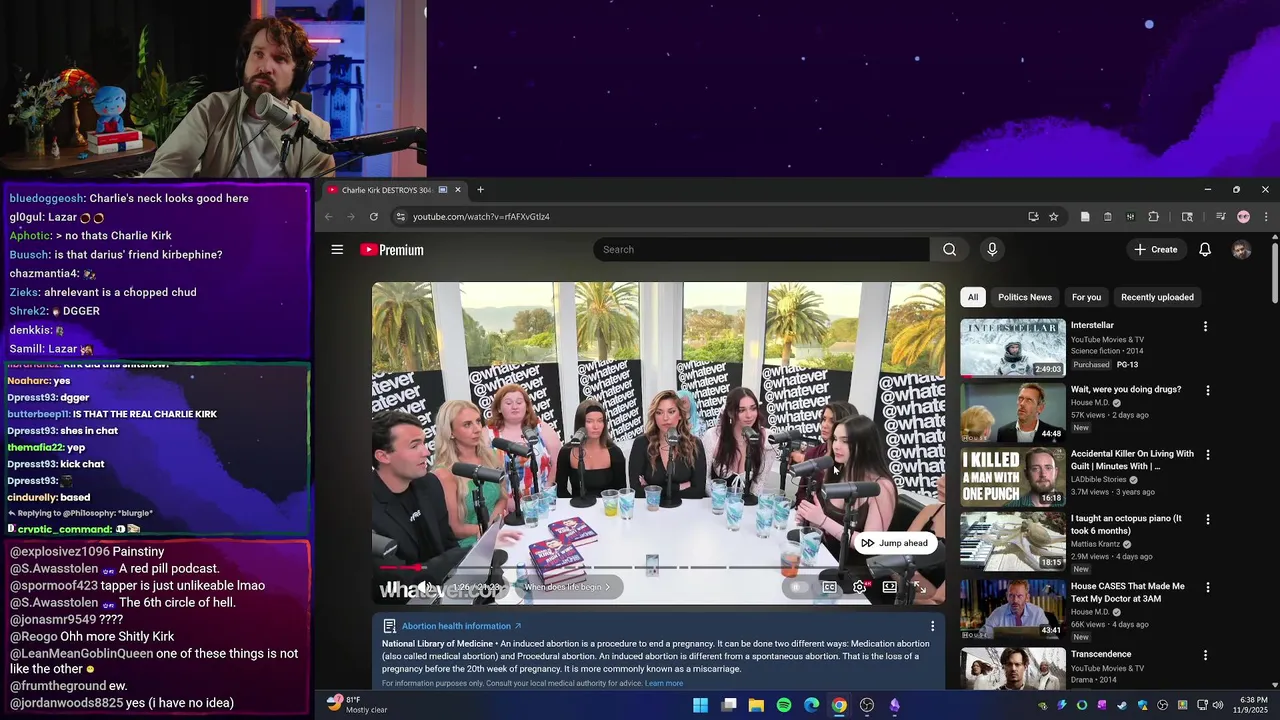Toggle theater mode in player
Screen dimensions: 1280x720
889,587
